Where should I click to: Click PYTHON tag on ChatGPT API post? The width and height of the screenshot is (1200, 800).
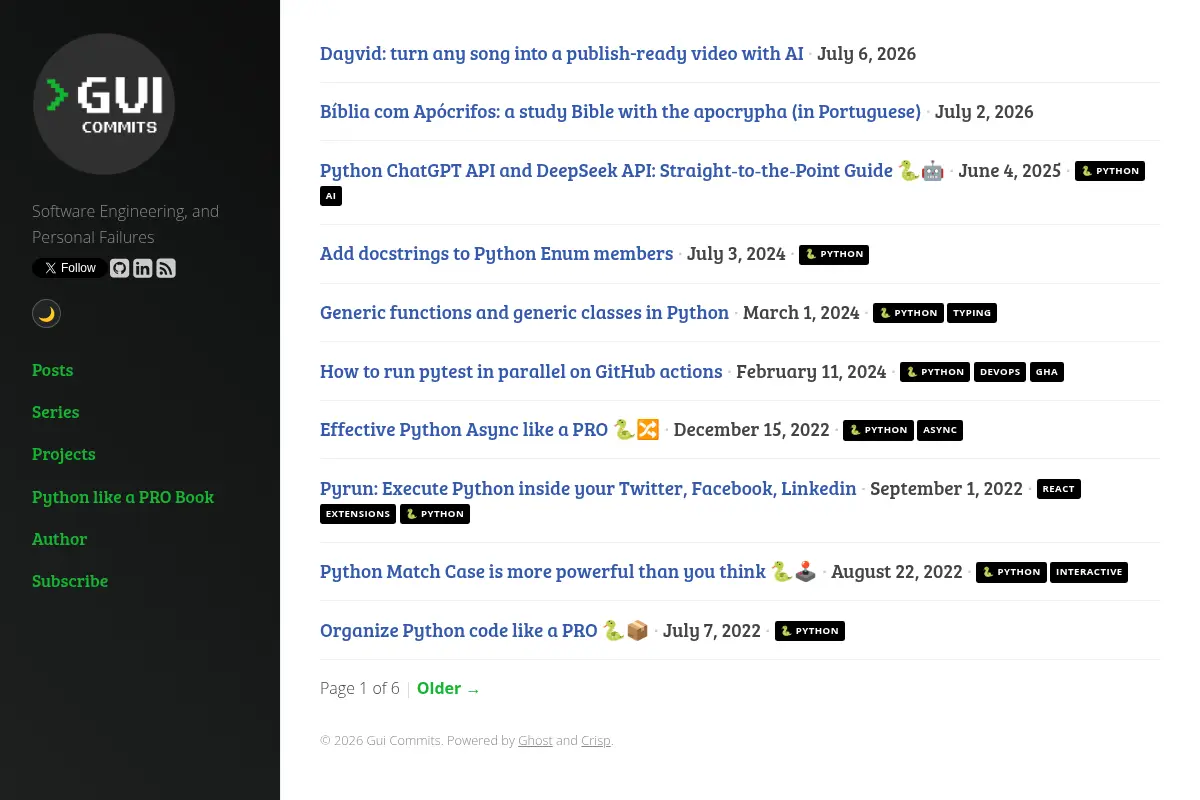[1110, 171]
